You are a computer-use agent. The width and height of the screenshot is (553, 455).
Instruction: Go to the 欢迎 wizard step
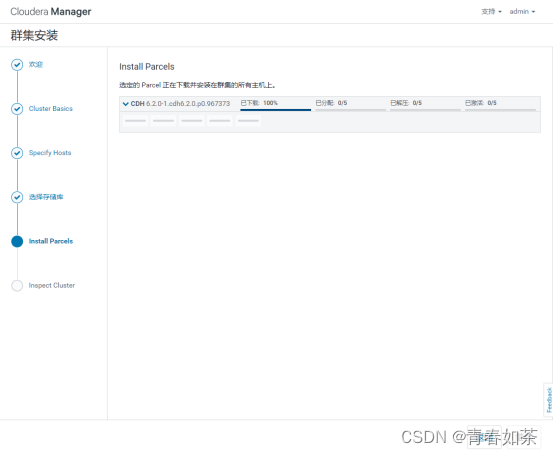tap(36, 65)
